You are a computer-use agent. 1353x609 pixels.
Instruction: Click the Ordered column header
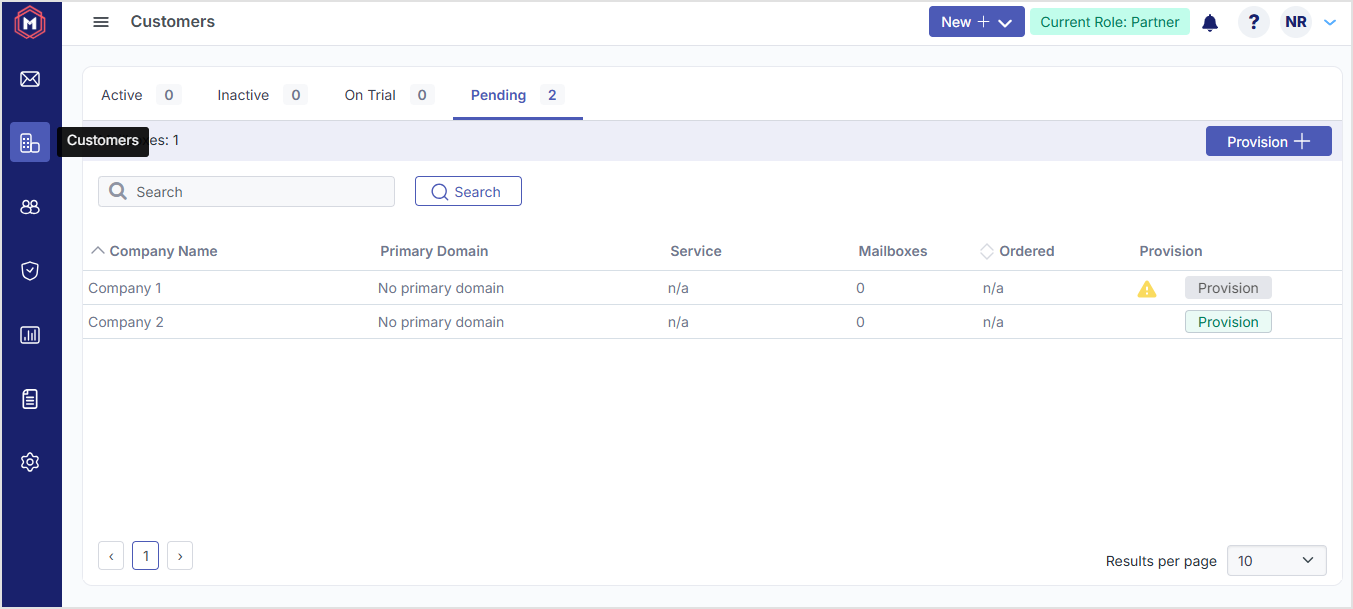[1027, 251]
